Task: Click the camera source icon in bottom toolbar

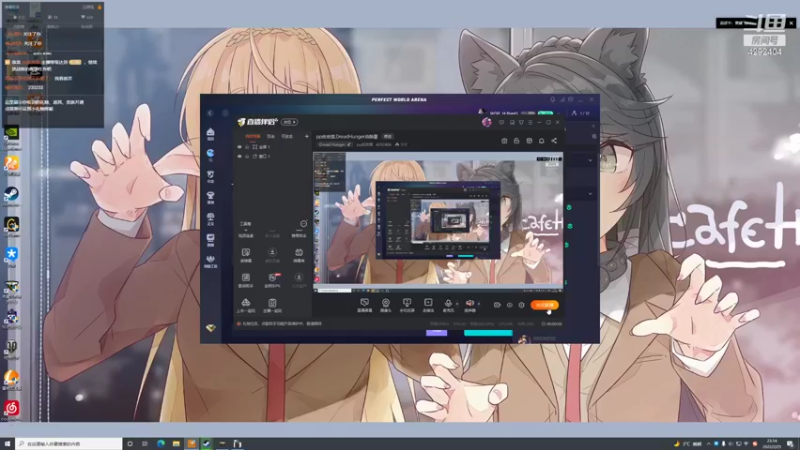Action: coord(386,305)
